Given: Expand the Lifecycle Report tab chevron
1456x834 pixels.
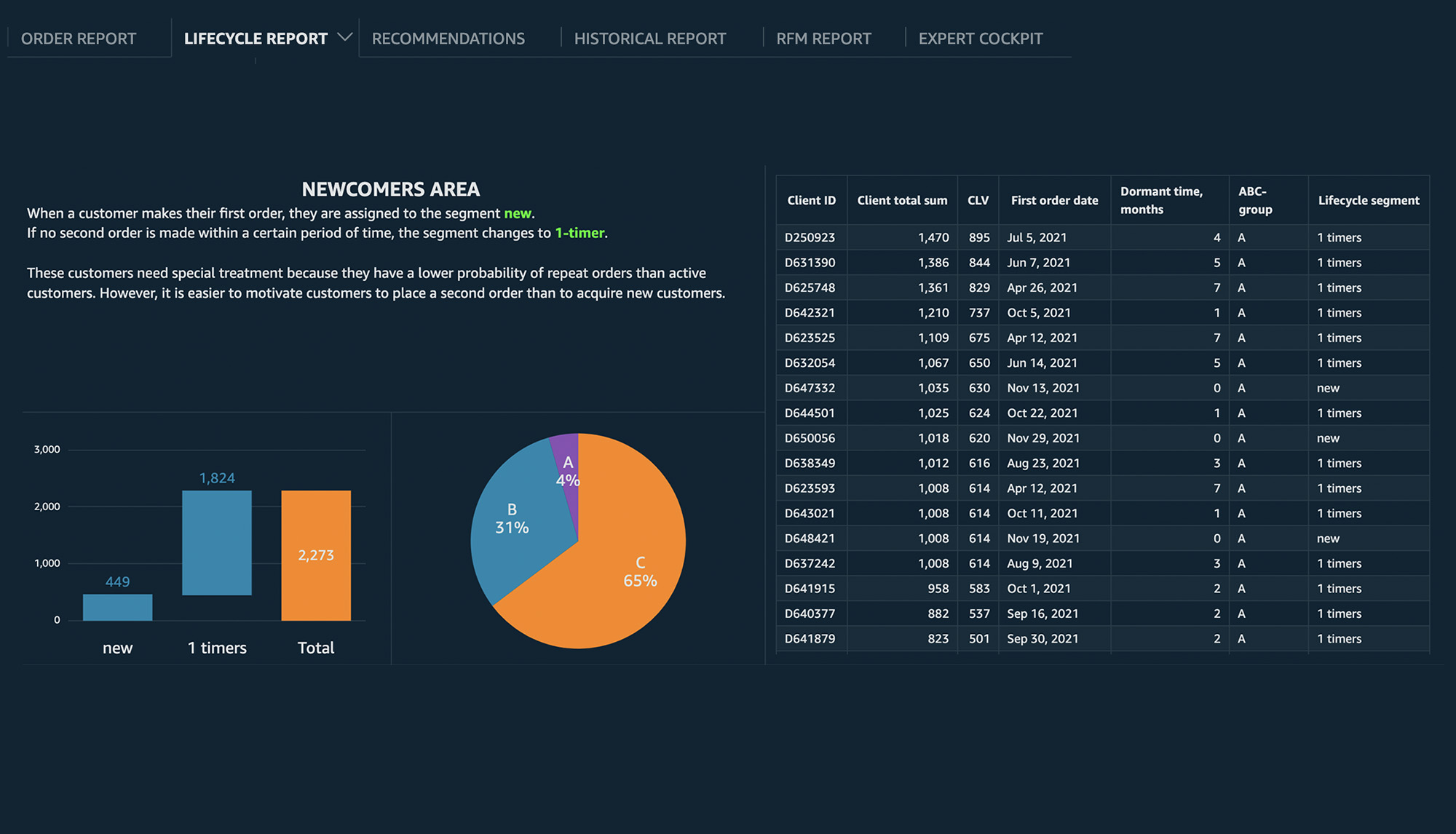Looking at the screenshot, I should point(345,37).
